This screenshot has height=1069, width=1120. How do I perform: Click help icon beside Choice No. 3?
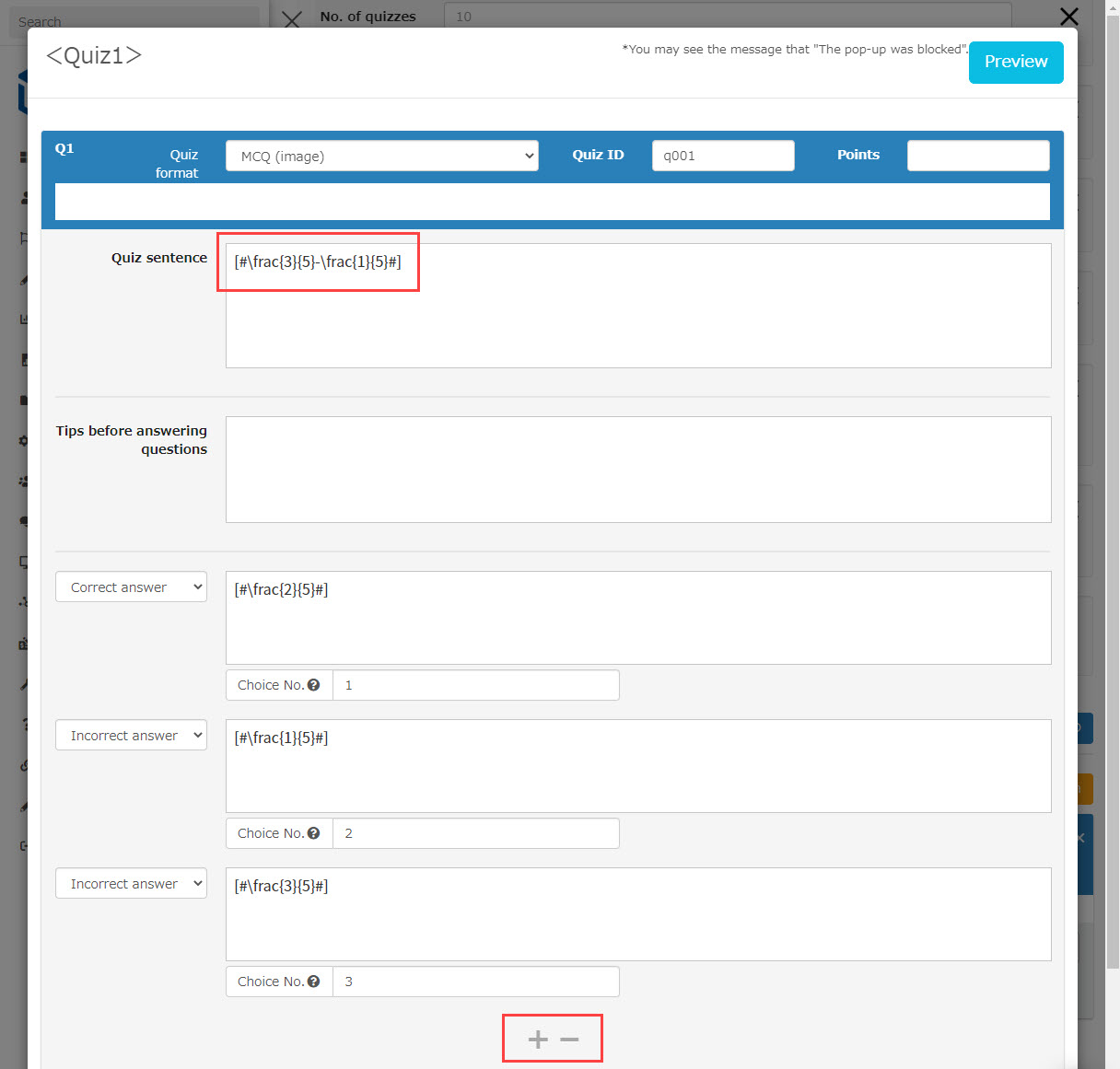pyautogui.click(x=314, y=982)
